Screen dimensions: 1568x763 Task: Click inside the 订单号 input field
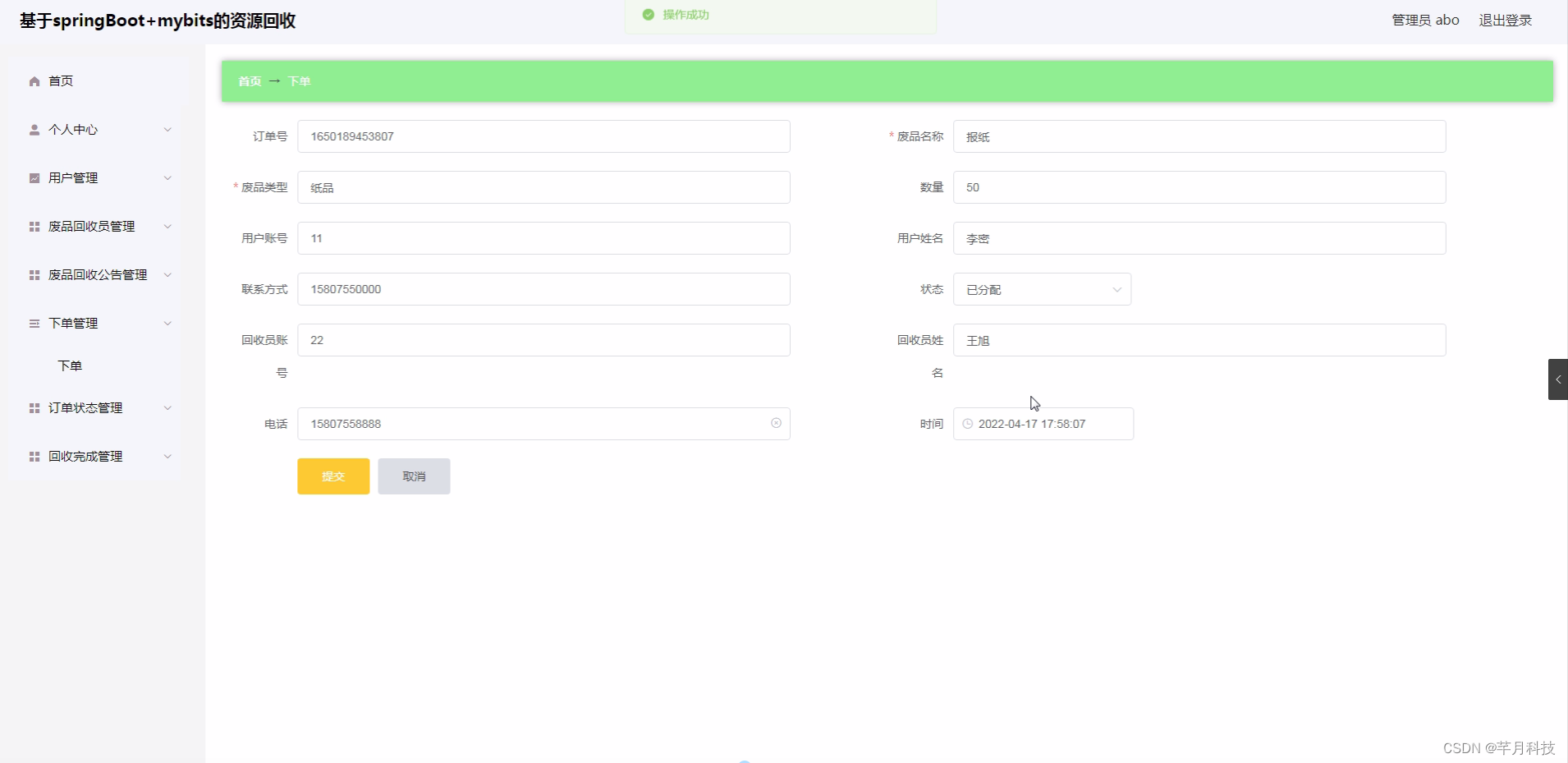(544, 136)
